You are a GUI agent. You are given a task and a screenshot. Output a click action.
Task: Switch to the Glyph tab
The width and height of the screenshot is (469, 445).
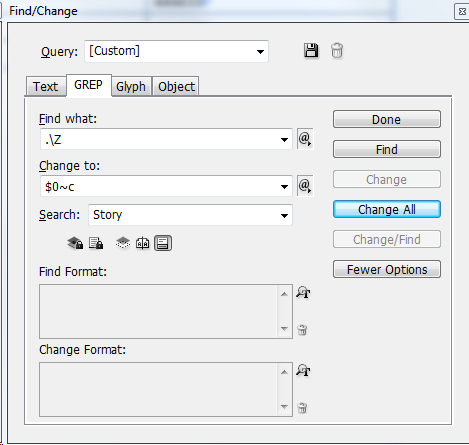131,86
